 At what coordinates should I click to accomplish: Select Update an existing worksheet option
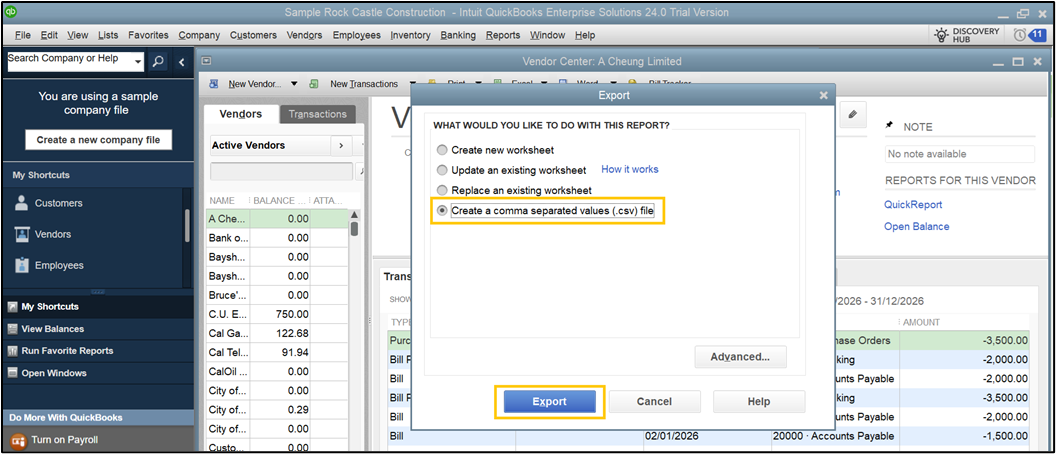click(x=442, y=170)
